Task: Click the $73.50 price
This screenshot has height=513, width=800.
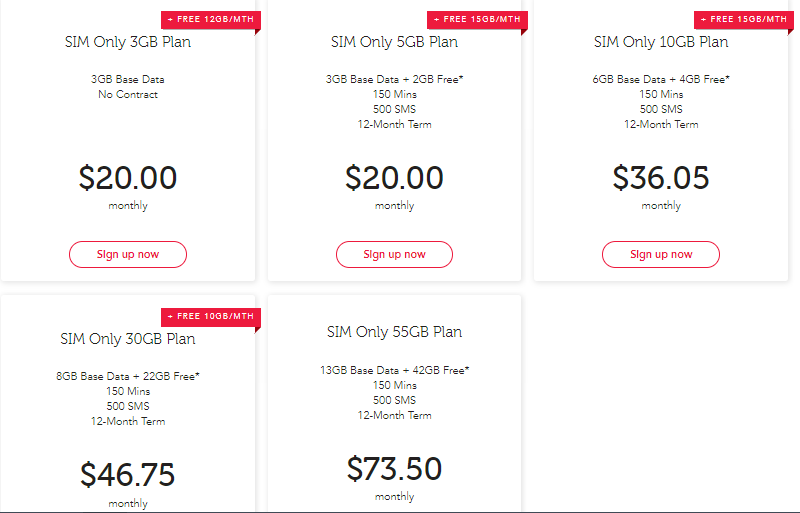Action: pyautogui.click(x=394, y=468)
